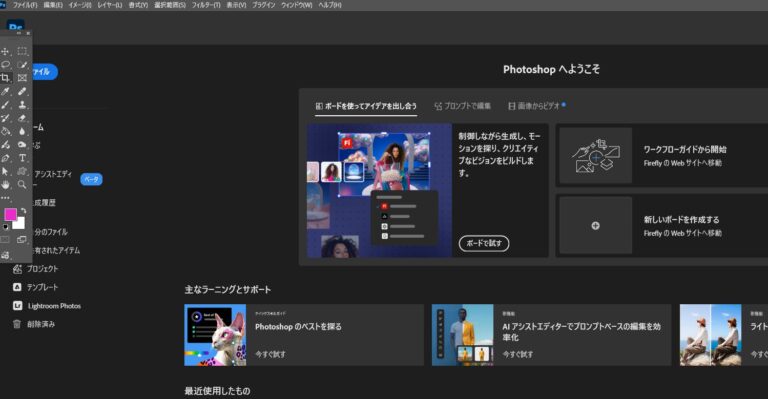Select the Eyedropper tool
The height and width of the screenshot is (399, 768).
[5, 91]
